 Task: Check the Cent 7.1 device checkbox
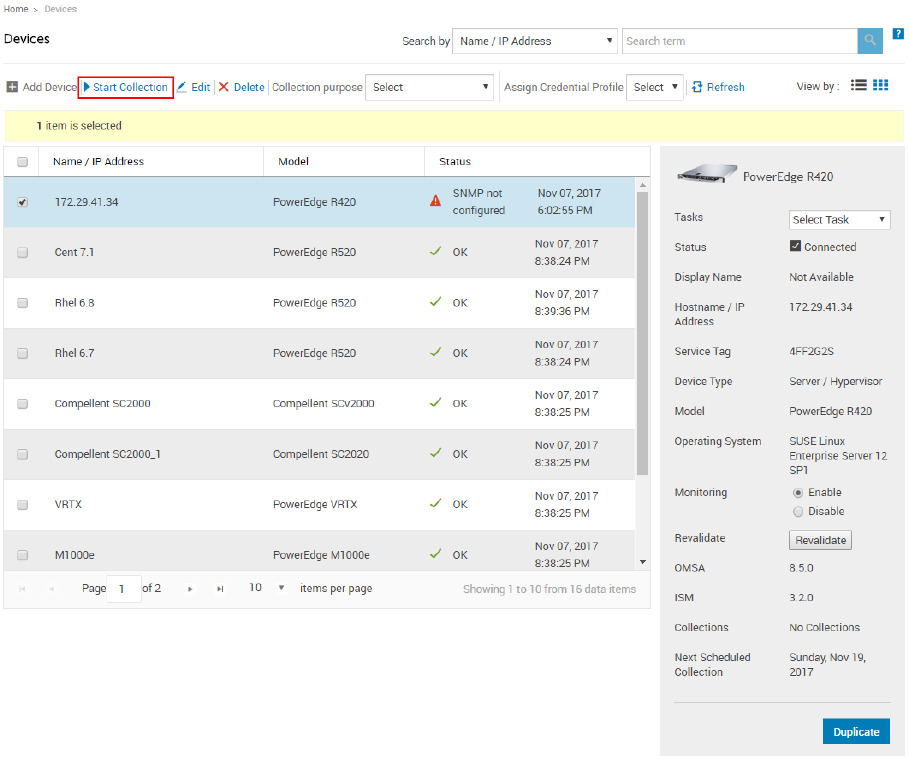(x=23, y=252)
